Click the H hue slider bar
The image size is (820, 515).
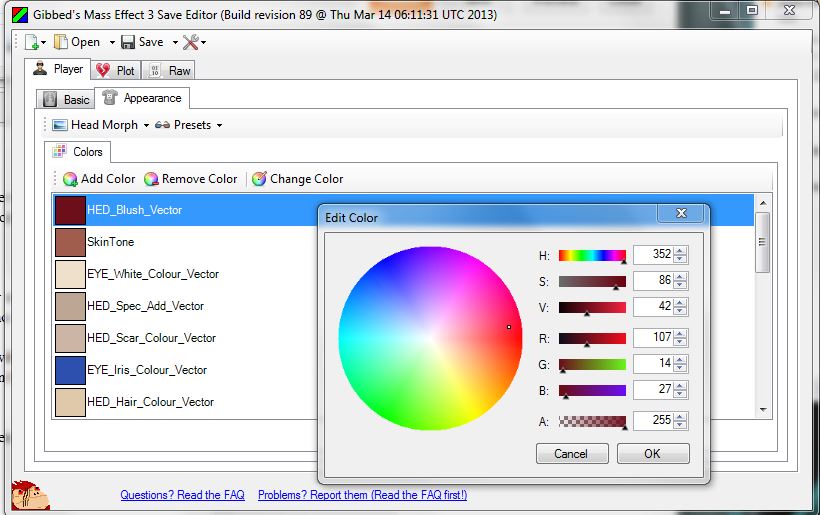(x=592, y=255)
